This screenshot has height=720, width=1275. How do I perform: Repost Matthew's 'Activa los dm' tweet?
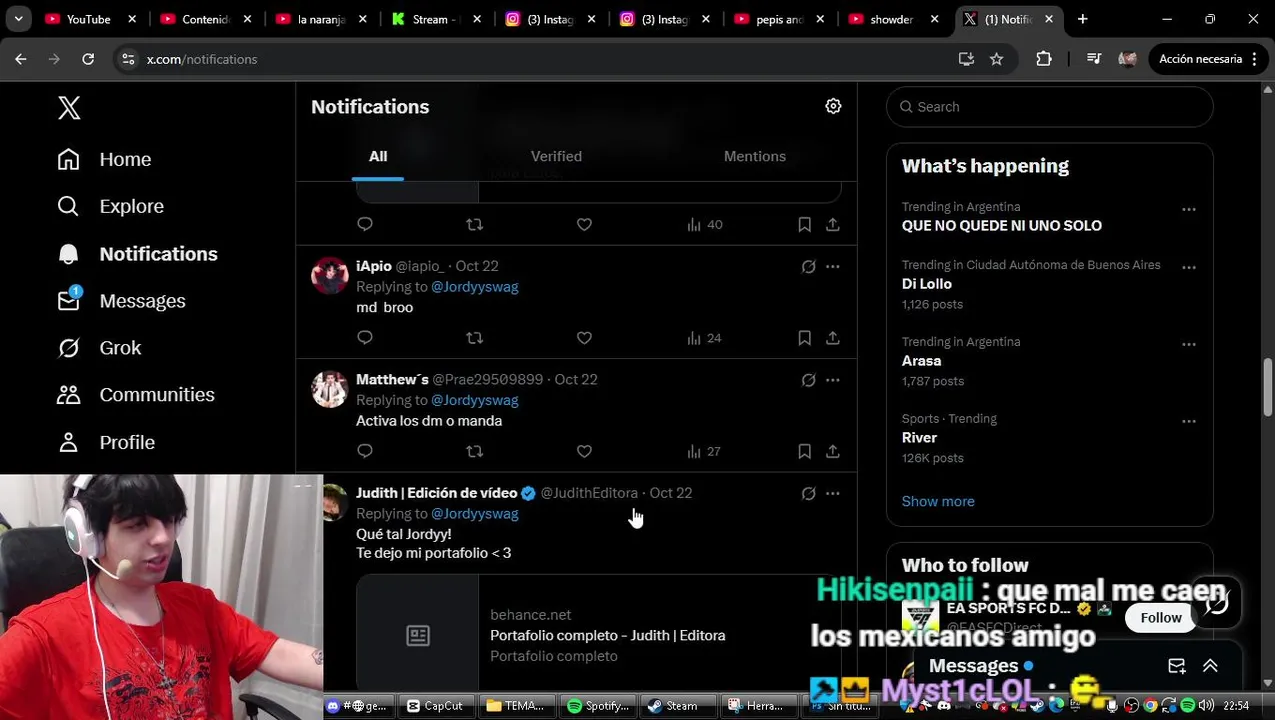(x=475, y=451)
